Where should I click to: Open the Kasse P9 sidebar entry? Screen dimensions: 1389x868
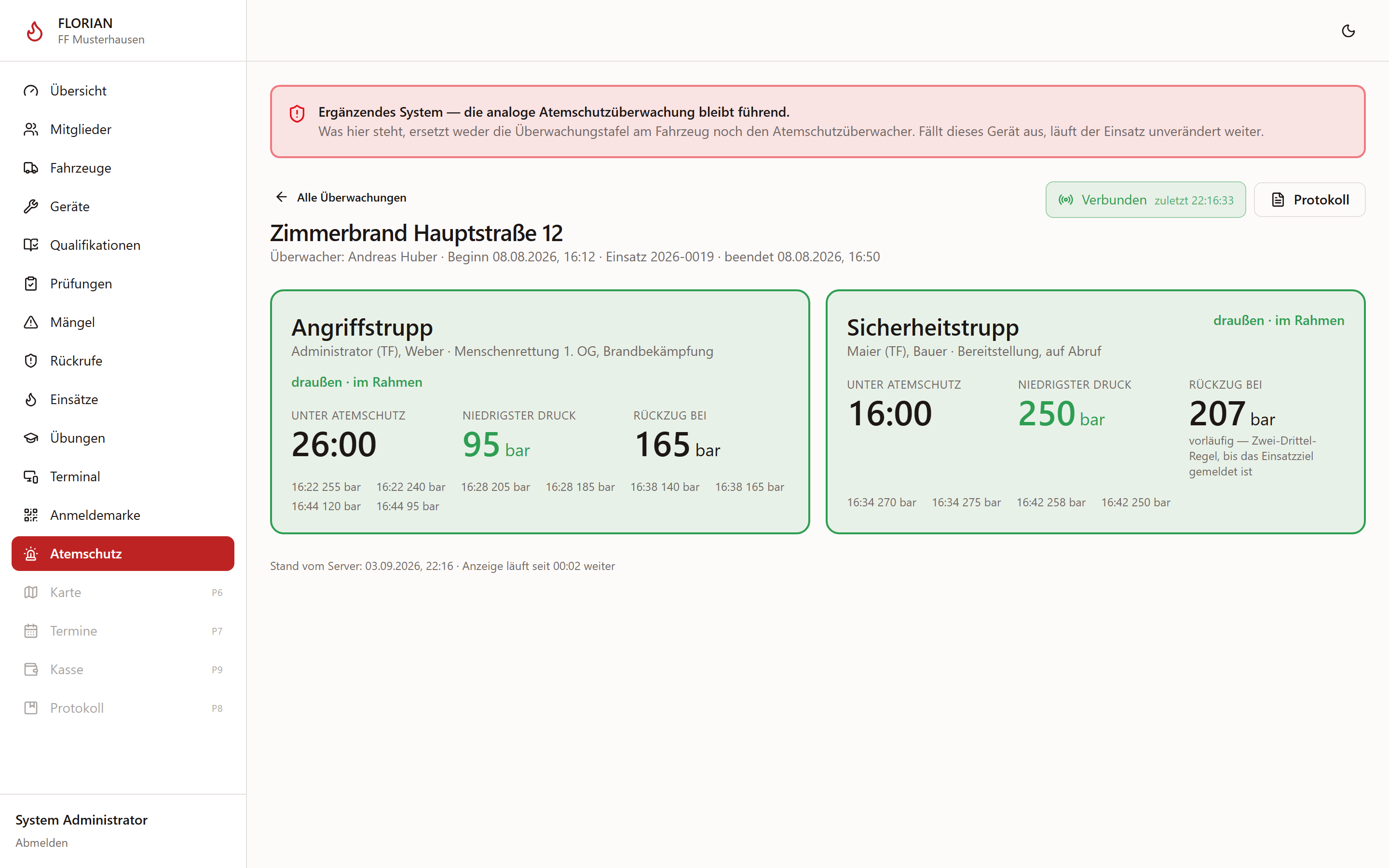pyautogui.click(x=123, y=669)
